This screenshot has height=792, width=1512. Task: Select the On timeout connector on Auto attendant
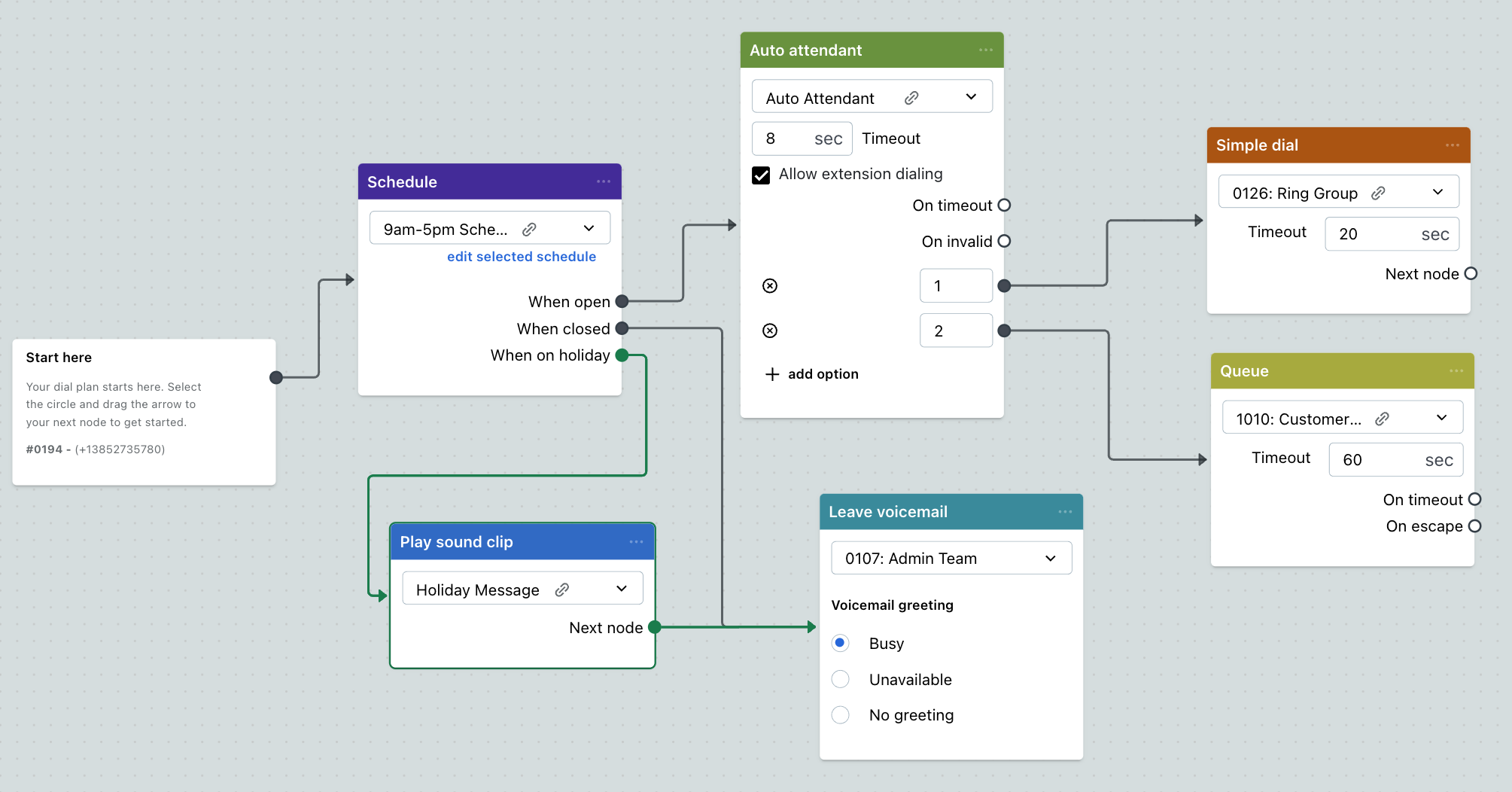click(x=1004, y=206)
